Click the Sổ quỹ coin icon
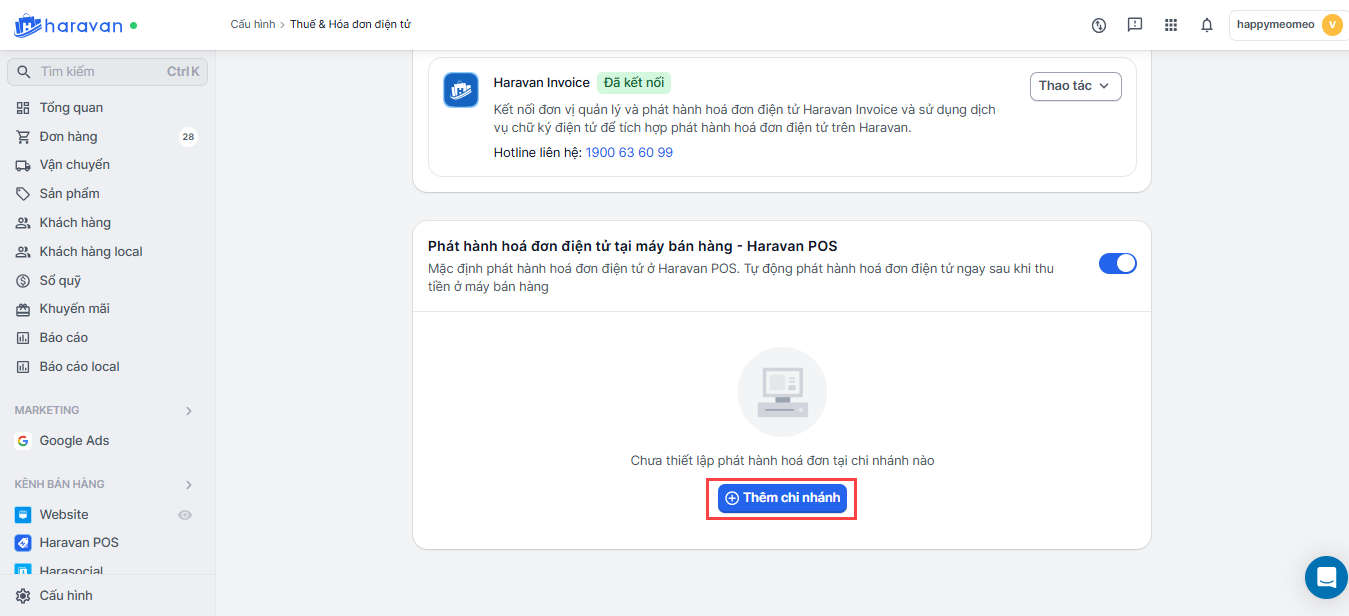The width and height of the screenshot is (1349, 616). (23, 281)
